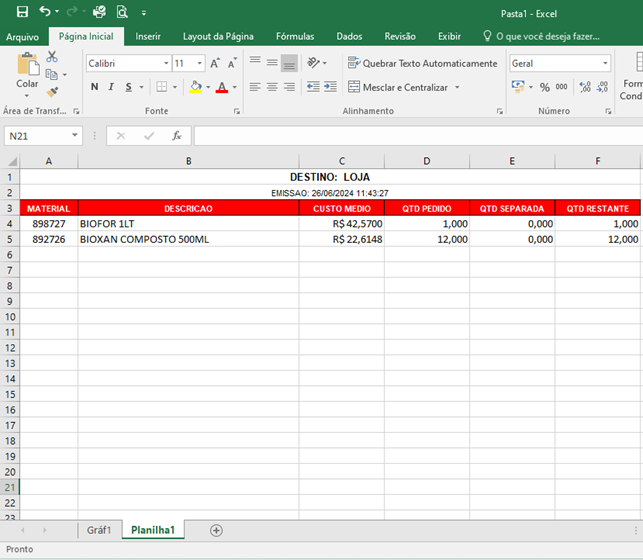Open the Borders dropdown arrow
643x560 pixels.
175,87
